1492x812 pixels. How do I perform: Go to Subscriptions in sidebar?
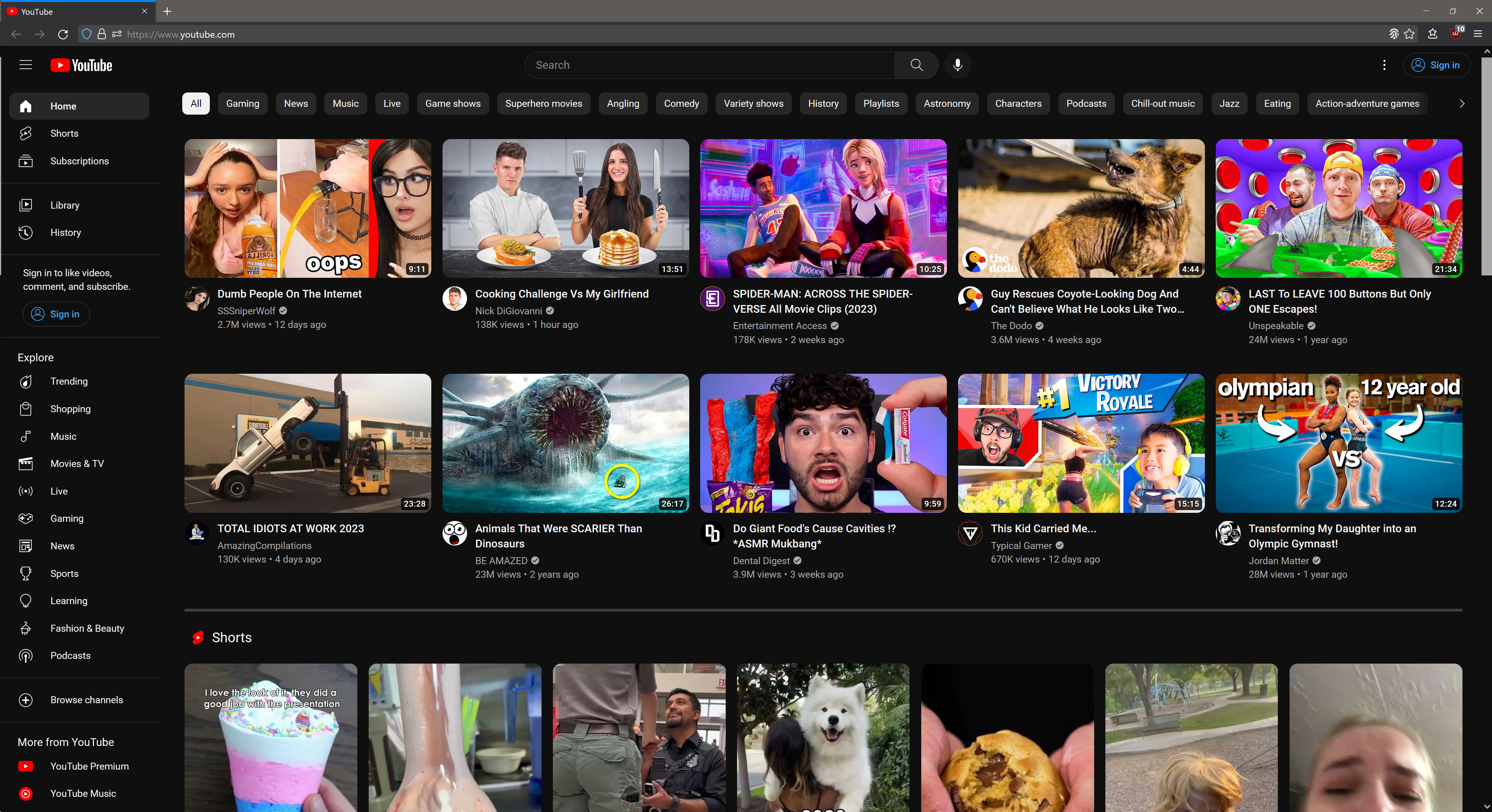click(x=79, y=161)
